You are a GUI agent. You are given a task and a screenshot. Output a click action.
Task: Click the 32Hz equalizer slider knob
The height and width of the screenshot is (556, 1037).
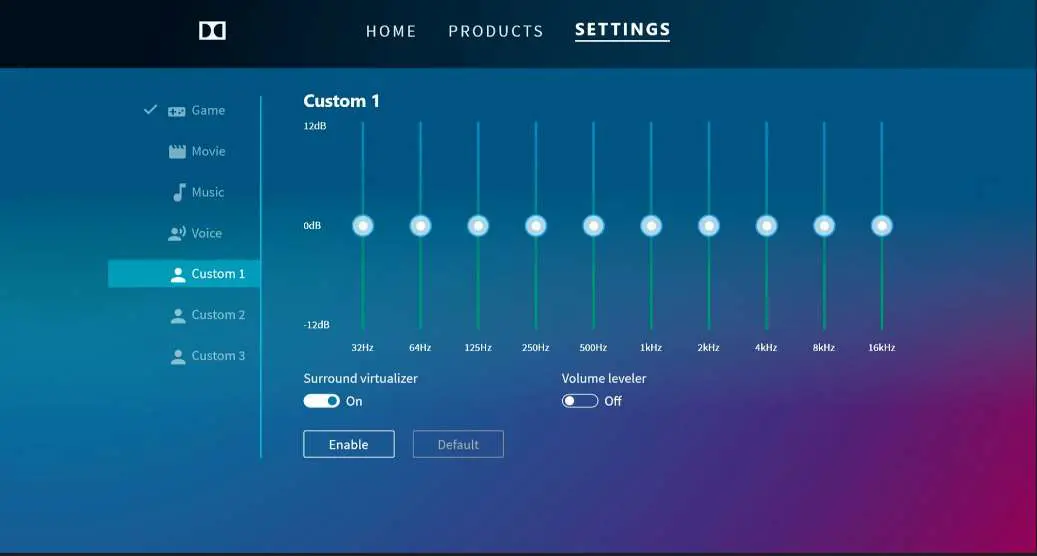pos(362,226)
